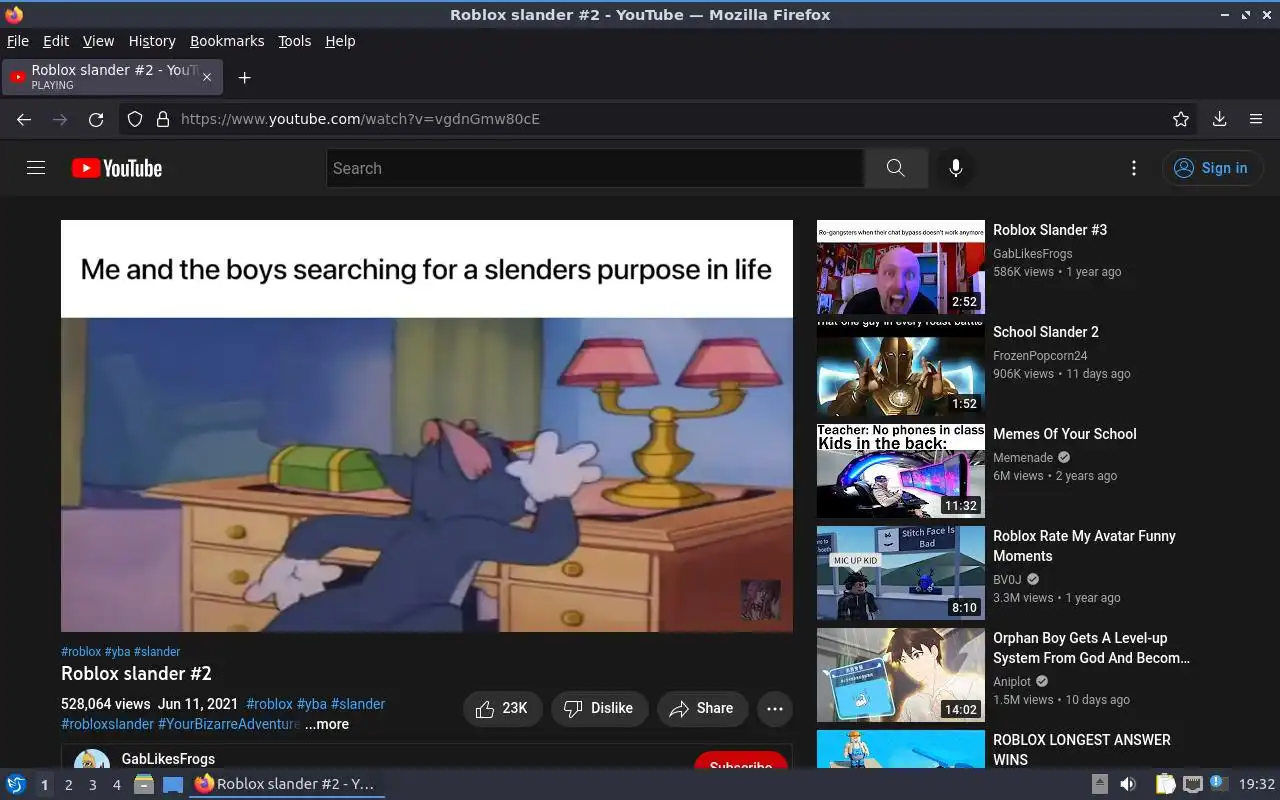Open the View menu

click(98, 41)
